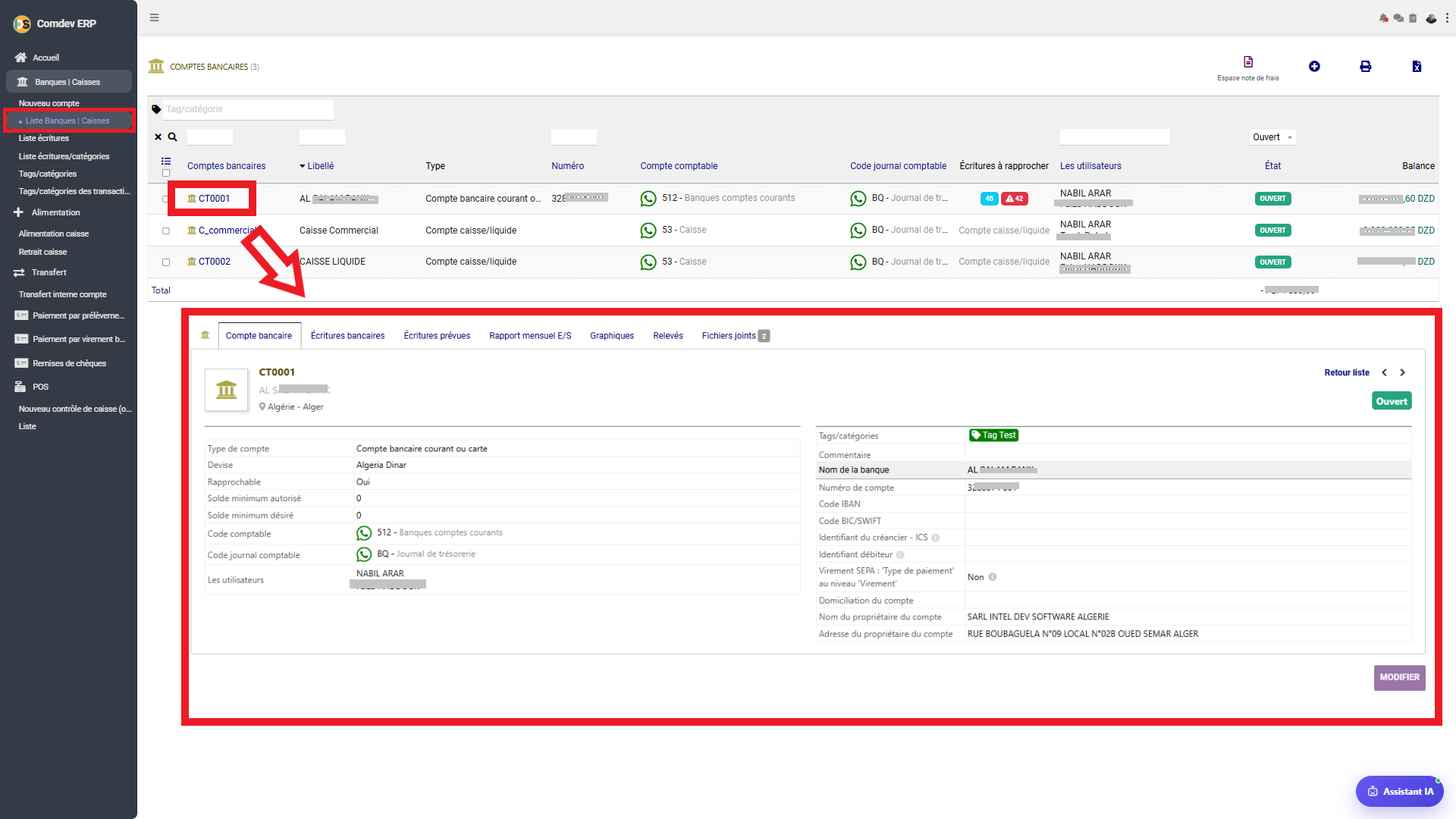Image resolution: width=1456 pixels, height=819 pixels.
Task: Open the Rapport mensuel E/S tab
Action: [x=530, y=336]
